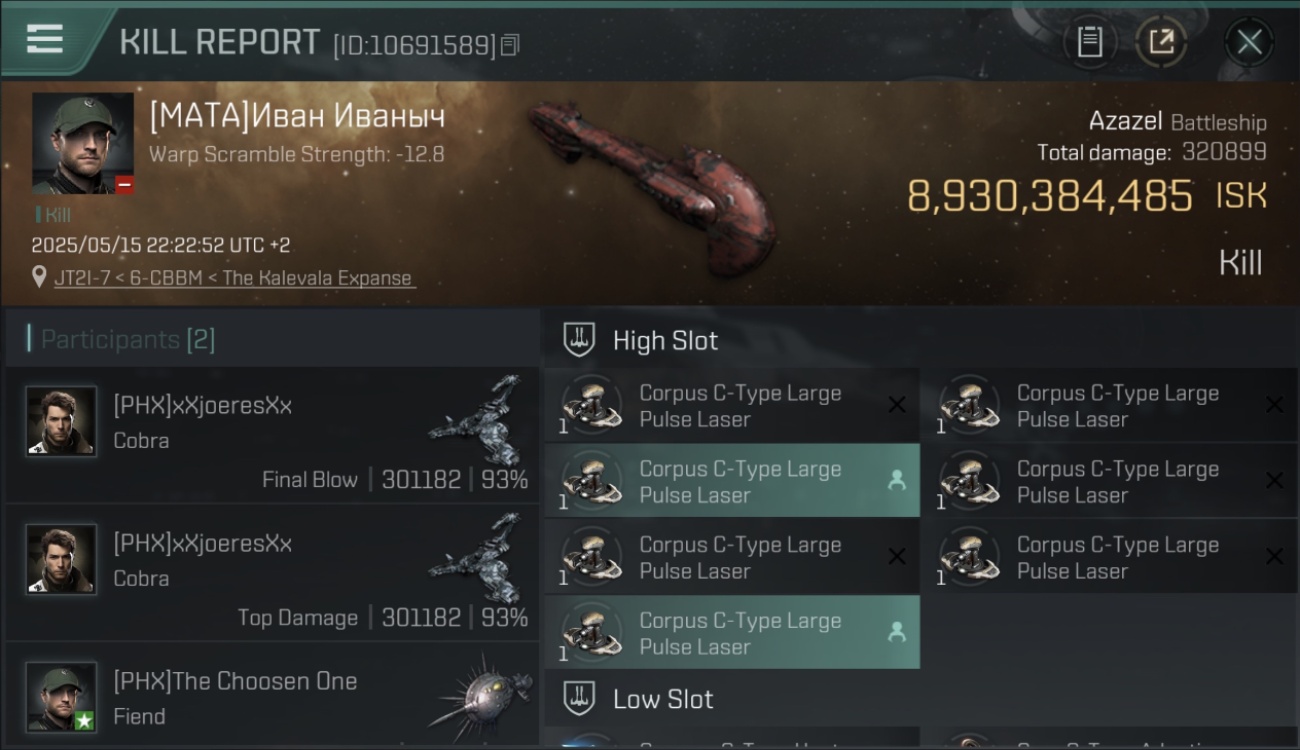
Task: Share the kill report via export icon
Action: 1161,42
